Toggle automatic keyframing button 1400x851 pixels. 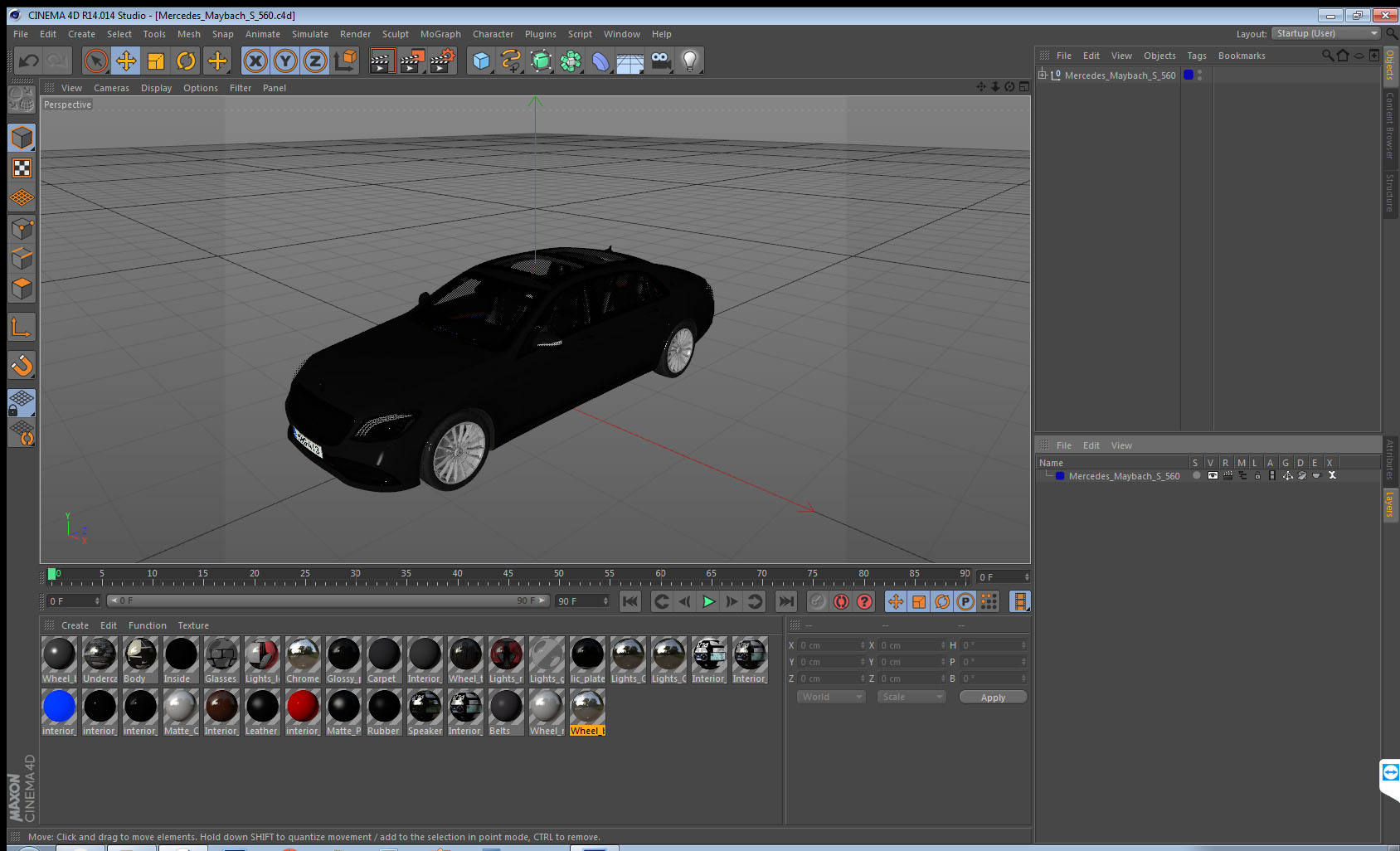coord(841,601)
